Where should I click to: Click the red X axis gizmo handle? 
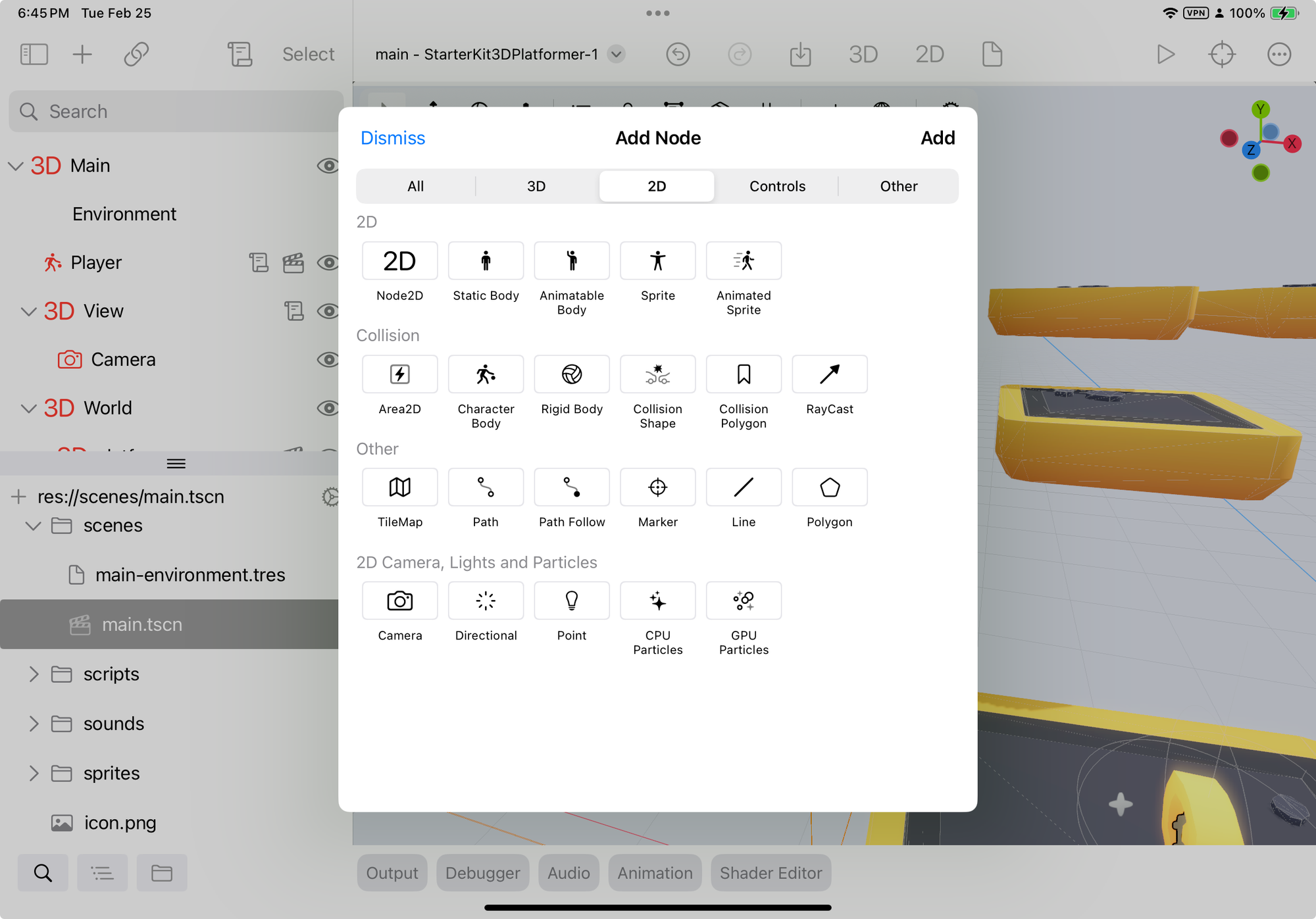click(1292, 143)
